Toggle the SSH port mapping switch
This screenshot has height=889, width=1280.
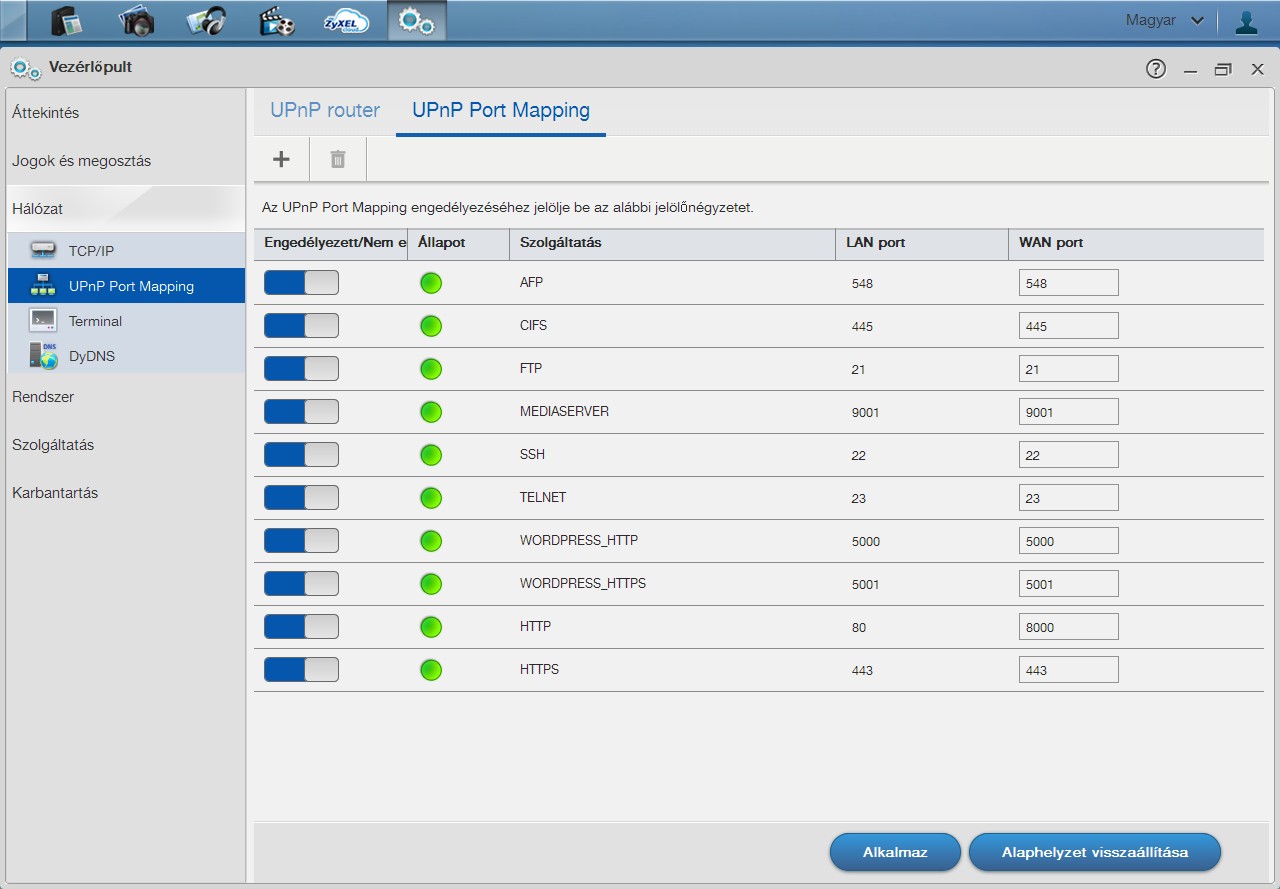point(301,455)
